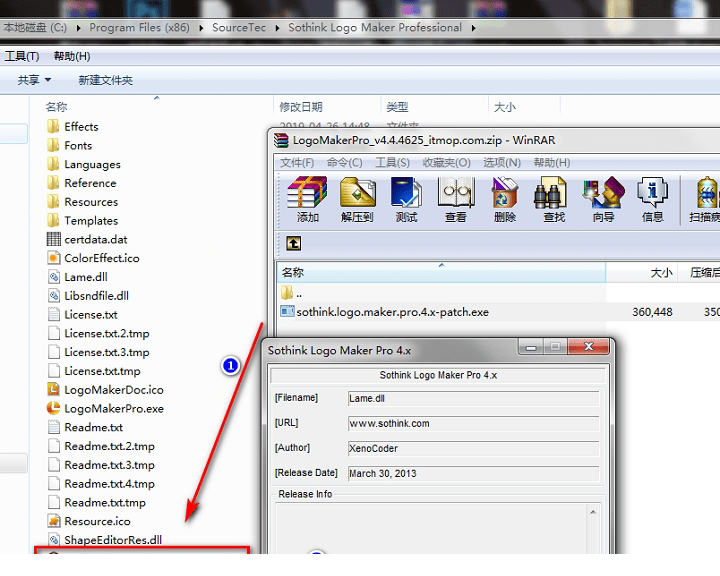Expand arrow after Sothink Logo Maker Professional
Screen dimensions: 720x576
(473, 28)
